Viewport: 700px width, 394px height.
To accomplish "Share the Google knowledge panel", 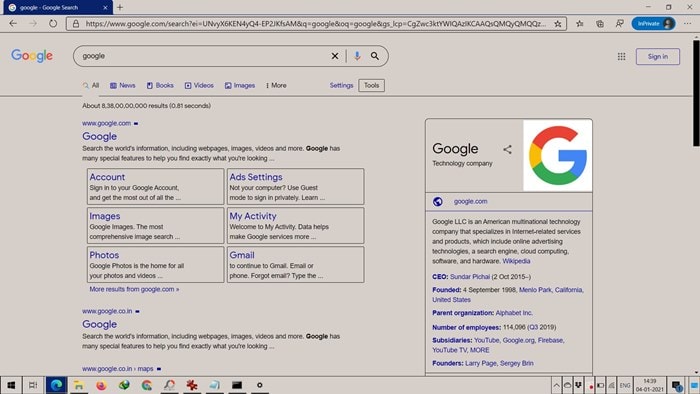I will 507,149.
